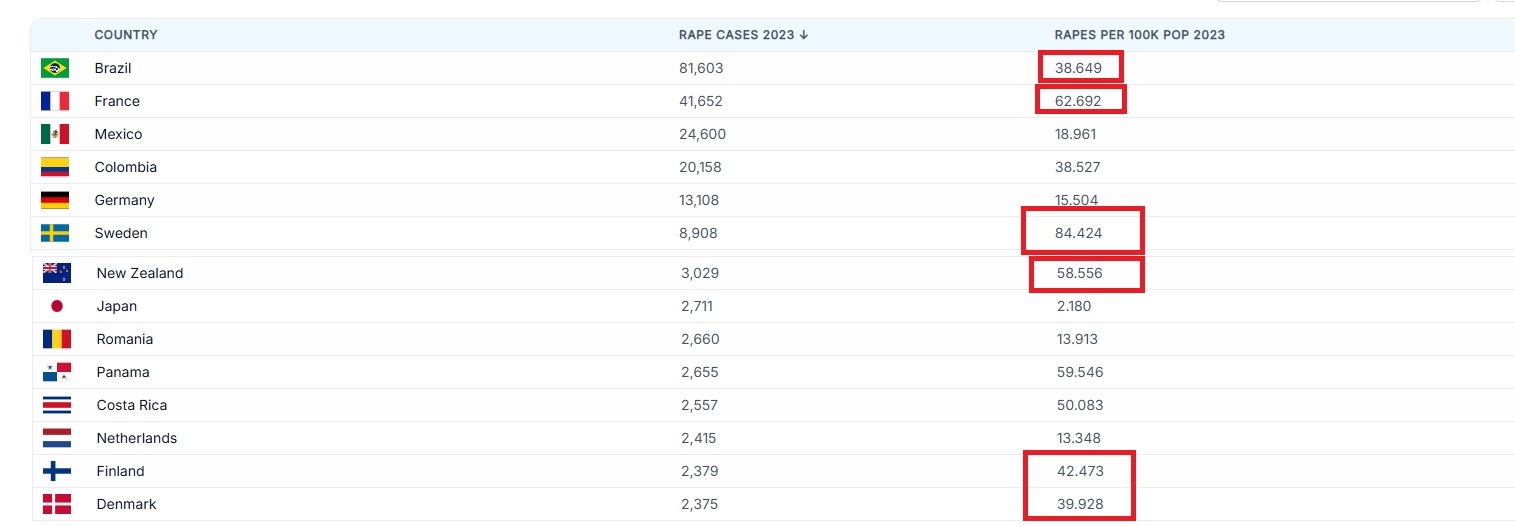Click the Brazil flag icon
1515x527 pixels.
point(55,68)
